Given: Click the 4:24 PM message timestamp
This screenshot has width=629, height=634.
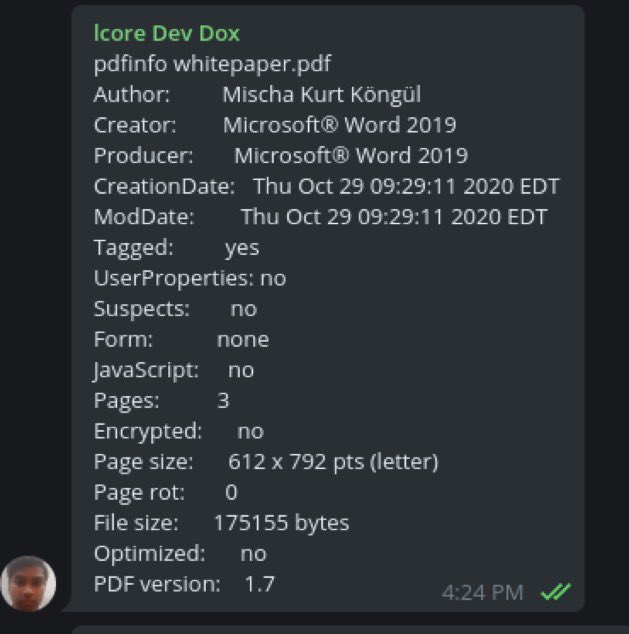Looking at the screenshot, I should [483, 593].
